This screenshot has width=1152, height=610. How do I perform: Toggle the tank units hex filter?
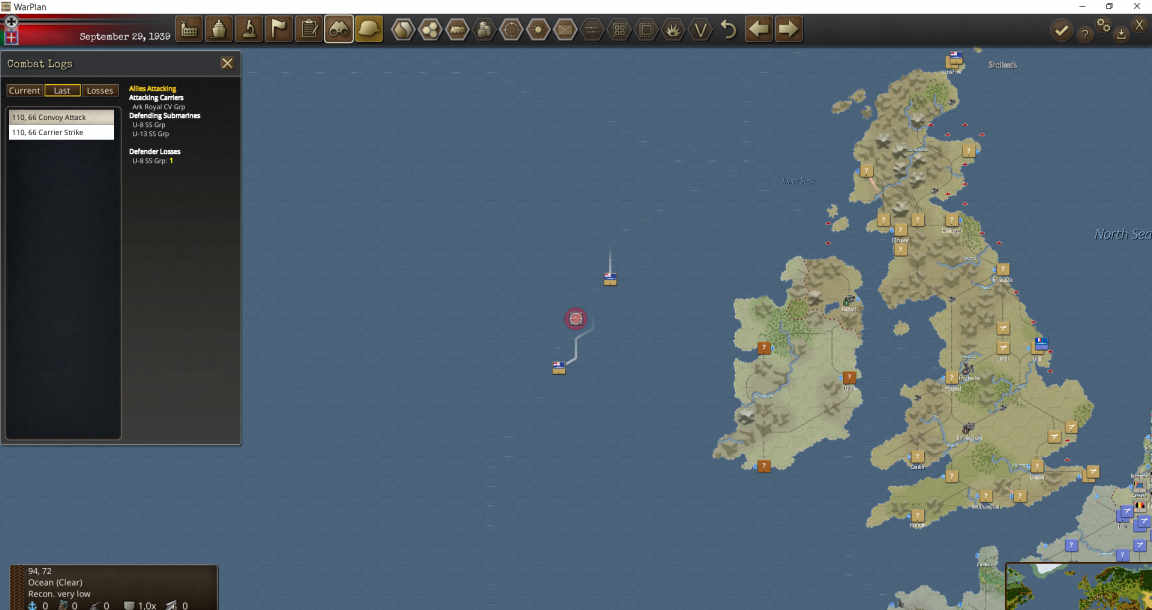457,30
